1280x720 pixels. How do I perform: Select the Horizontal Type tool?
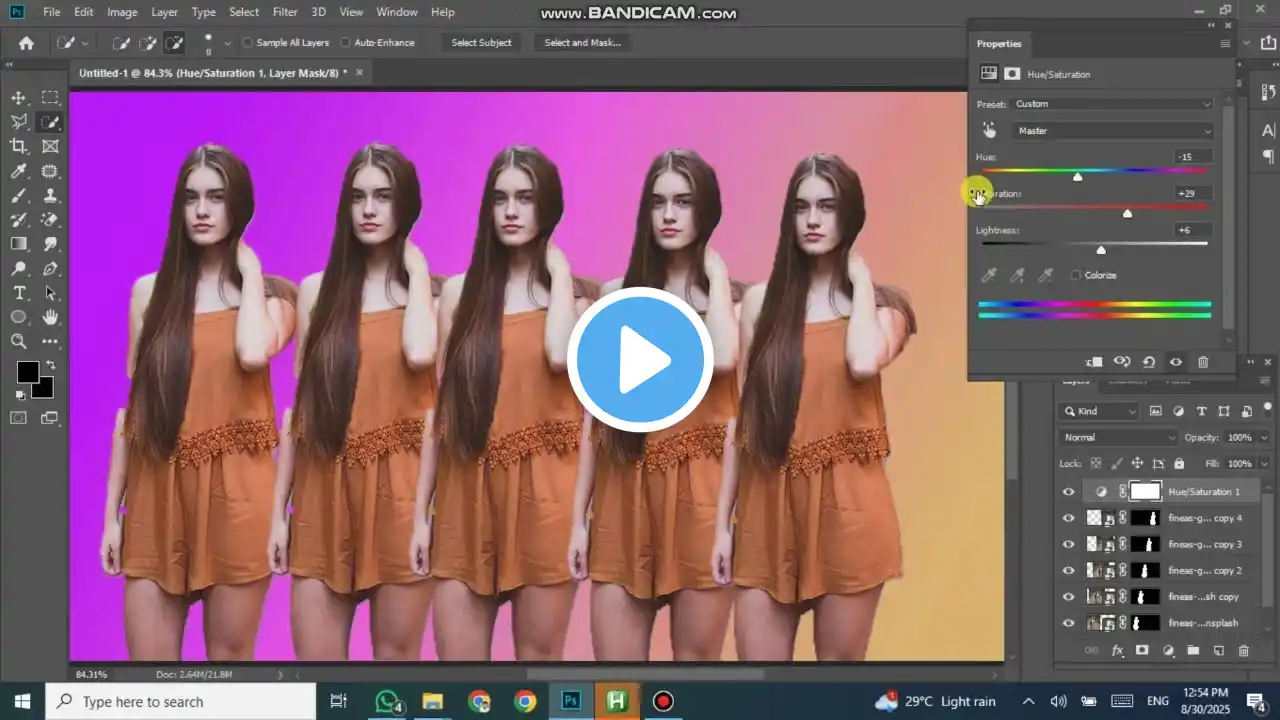click(x=18, y=293)
